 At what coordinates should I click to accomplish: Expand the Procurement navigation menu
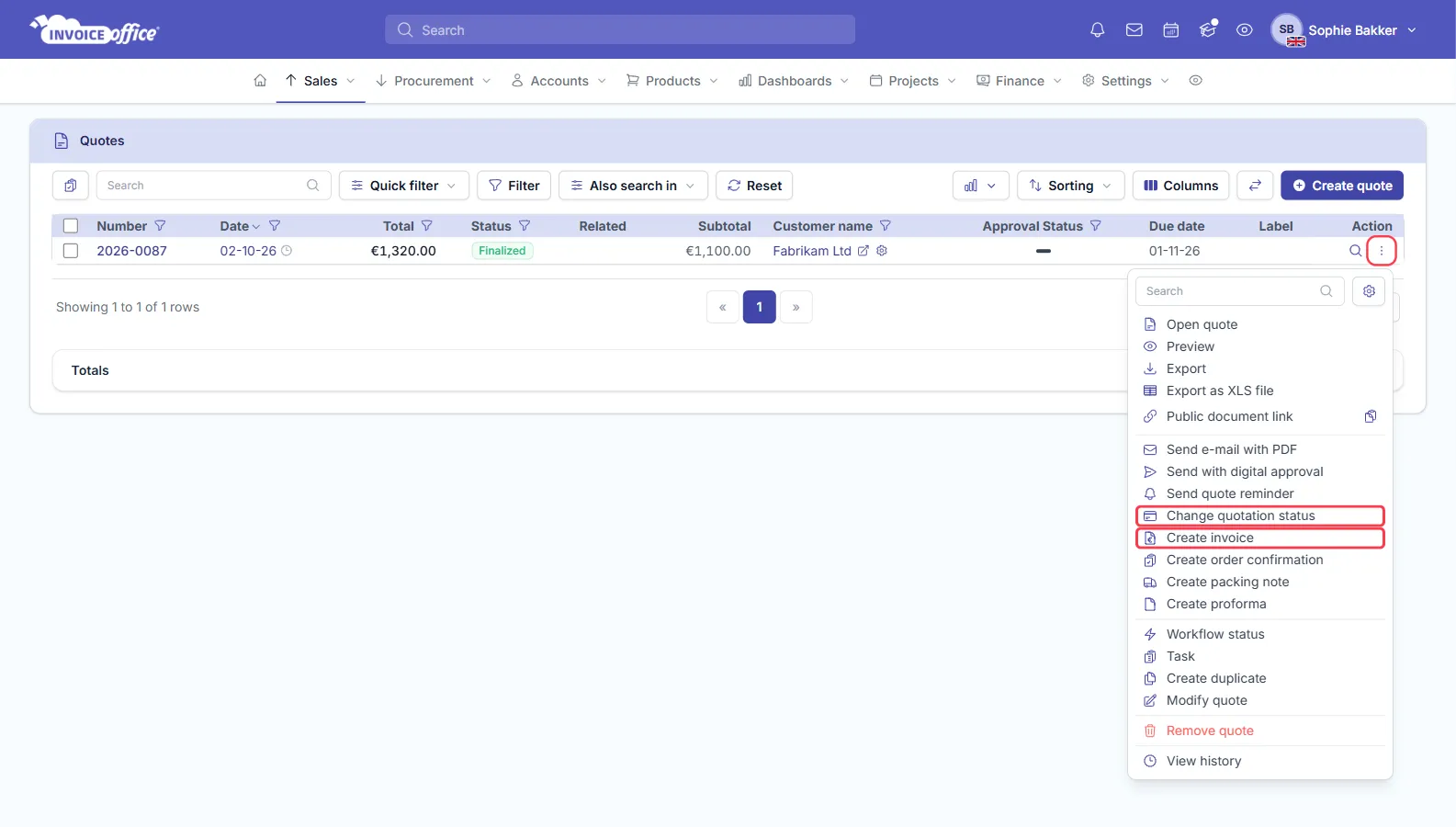(x=434, y=81)
